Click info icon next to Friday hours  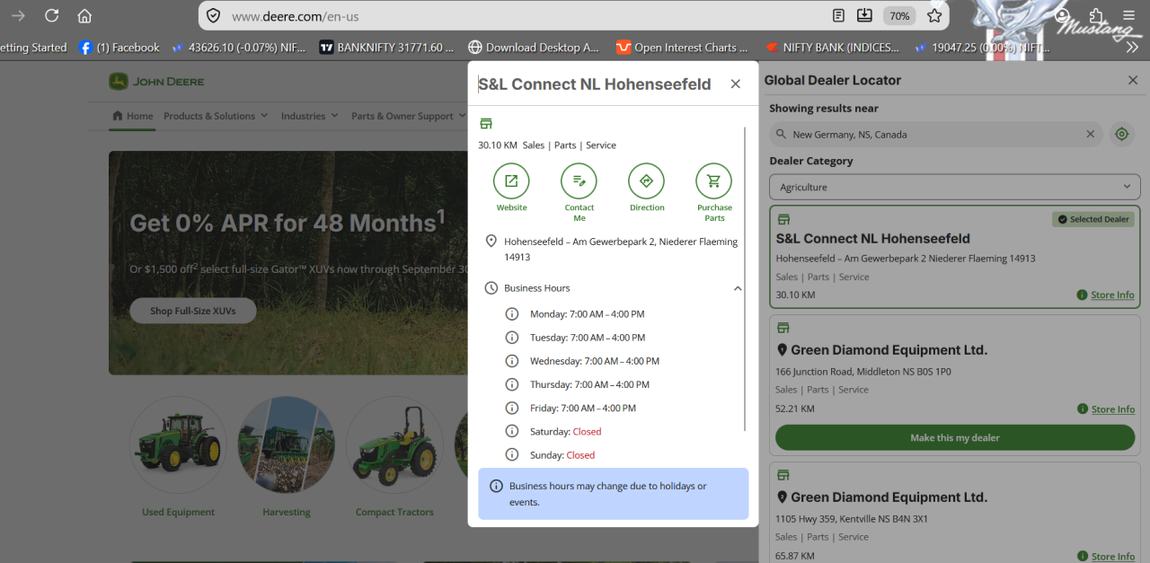[x=512, y=408]
